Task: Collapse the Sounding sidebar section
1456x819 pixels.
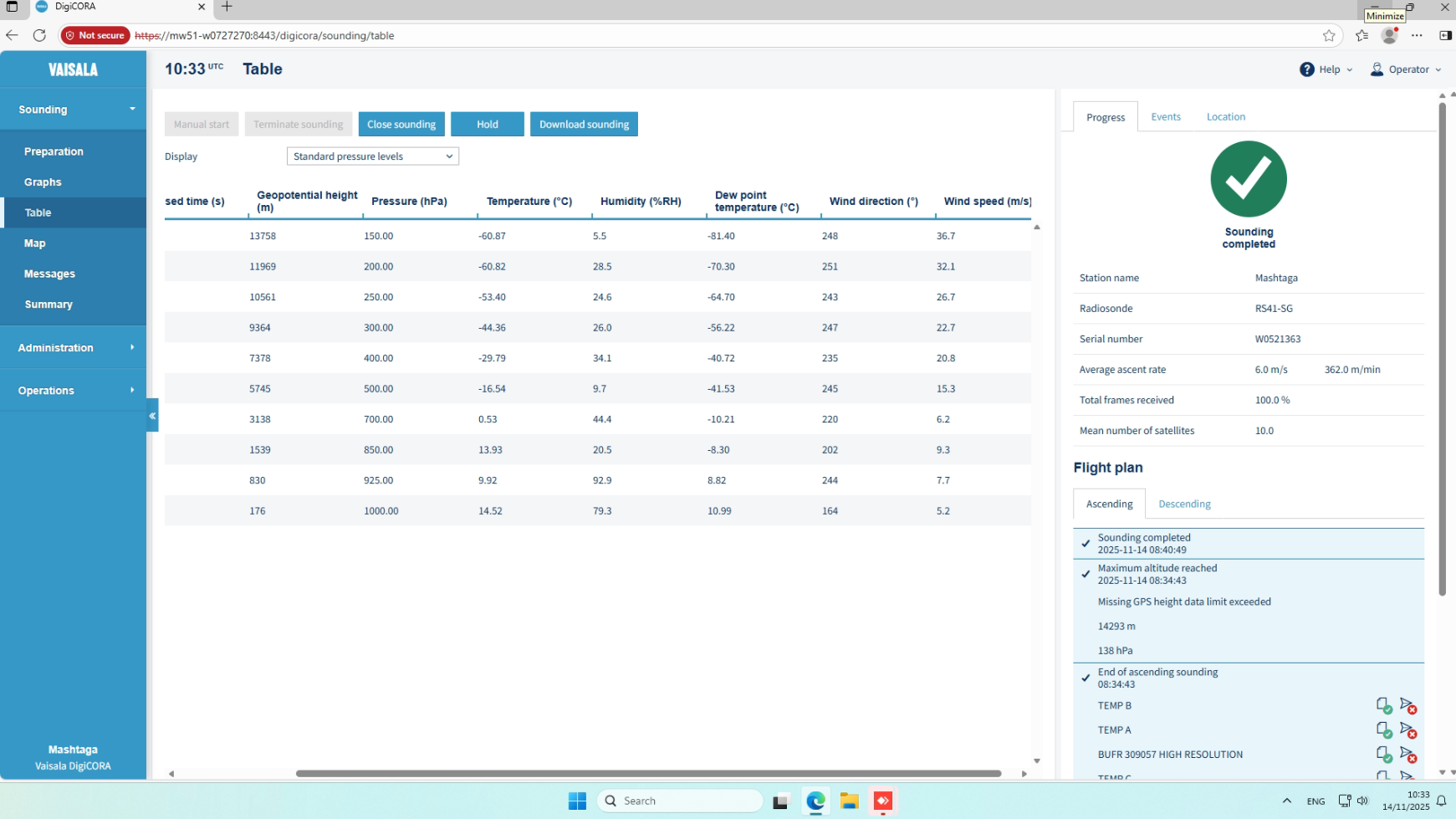Action: (73, 110)
